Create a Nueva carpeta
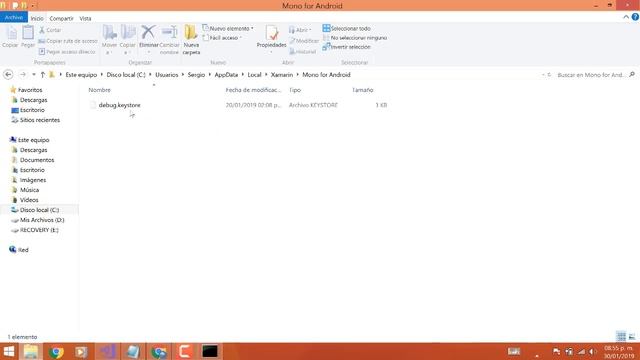The width and height of the screenshot is (640, 360). tap(191, 40)
